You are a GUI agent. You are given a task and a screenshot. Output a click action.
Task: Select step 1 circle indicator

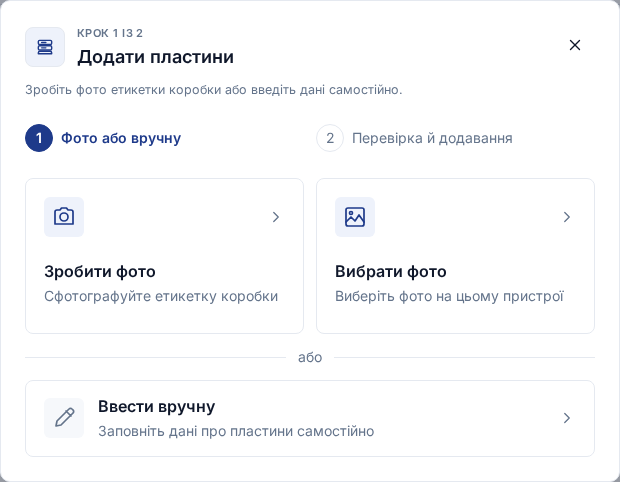39,138
